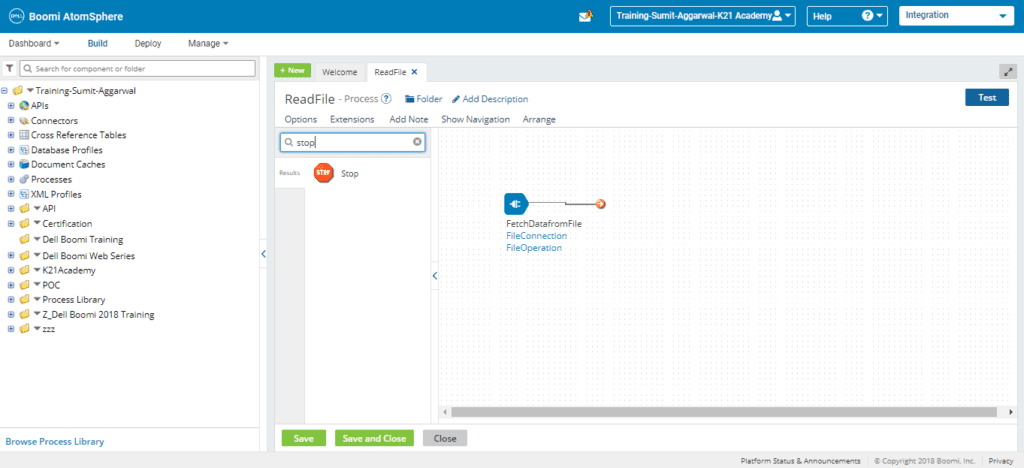Click Add Note in process toolbar
This screenshot has height=468, width=1024.
[409, 119]
